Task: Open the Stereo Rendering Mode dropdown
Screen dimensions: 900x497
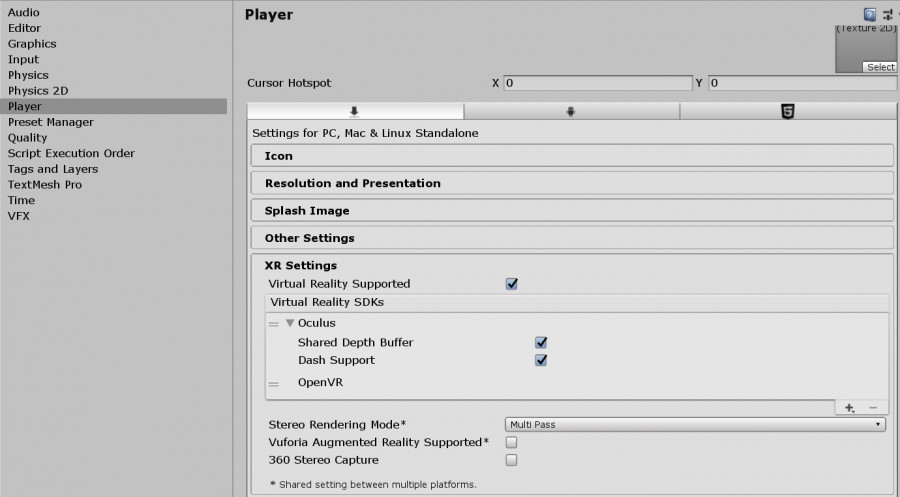Action: coord(695,424)
